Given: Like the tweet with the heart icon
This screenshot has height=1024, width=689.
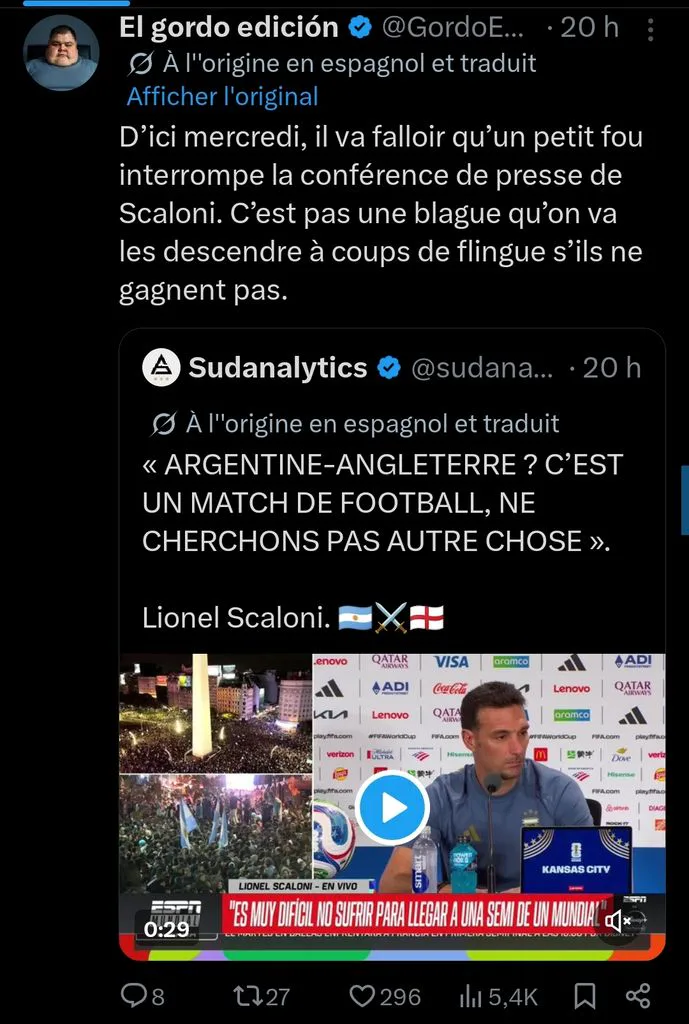Looking at the screenshot, I should [x=362, y=996].
